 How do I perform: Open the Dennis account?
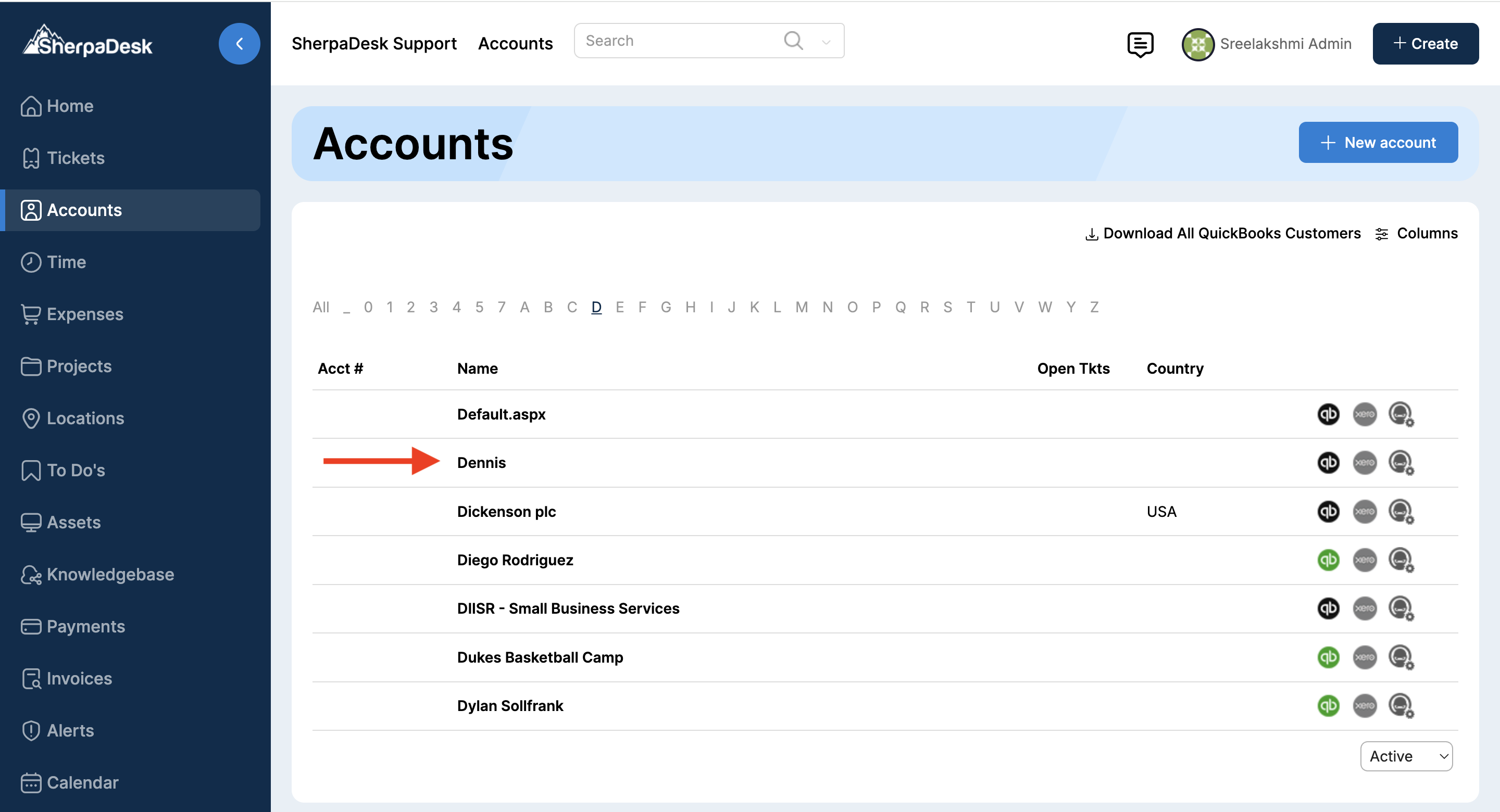pos(481,463)
